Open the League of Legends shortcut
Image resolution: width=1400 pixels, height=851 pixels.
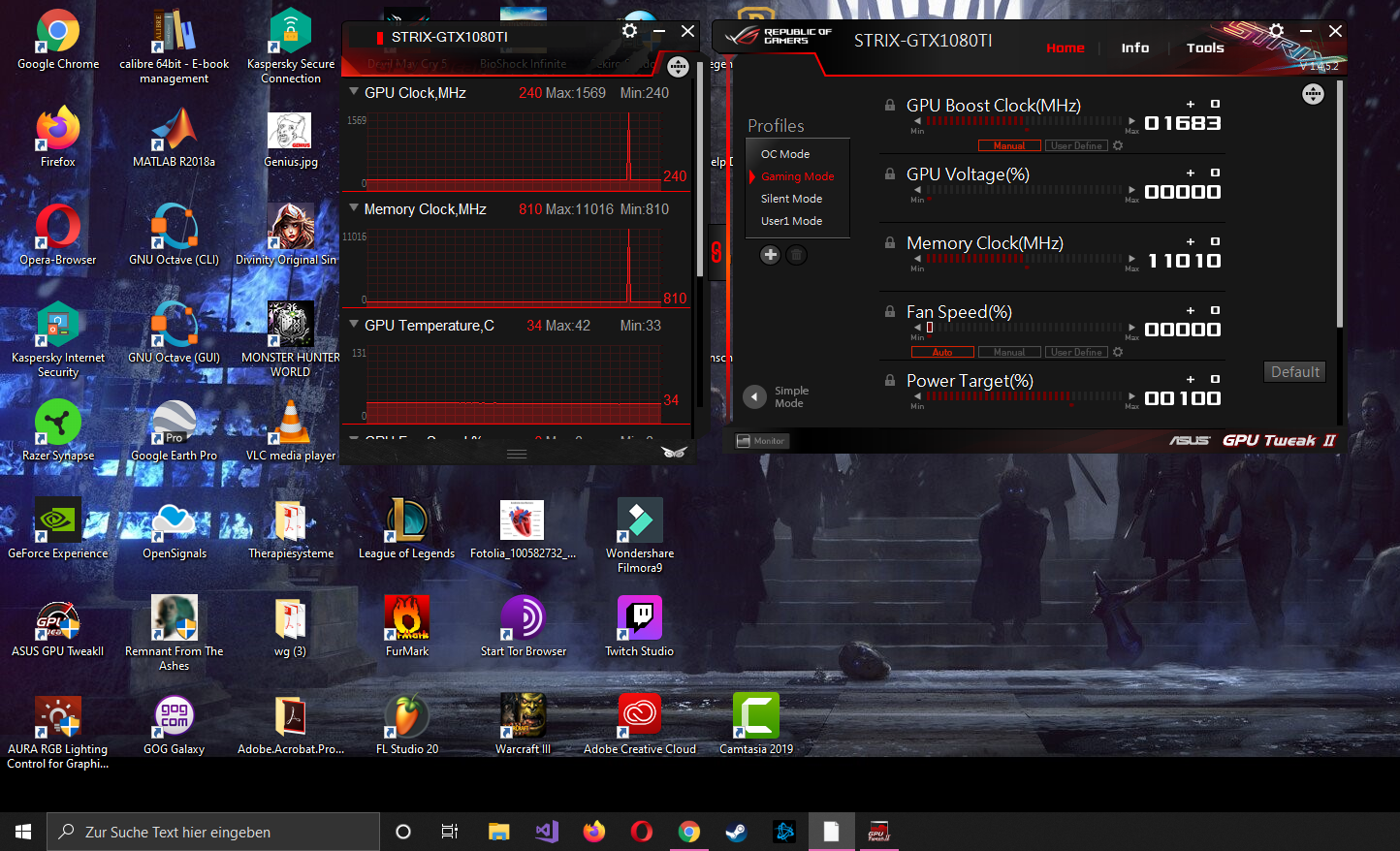coord(407,529)
